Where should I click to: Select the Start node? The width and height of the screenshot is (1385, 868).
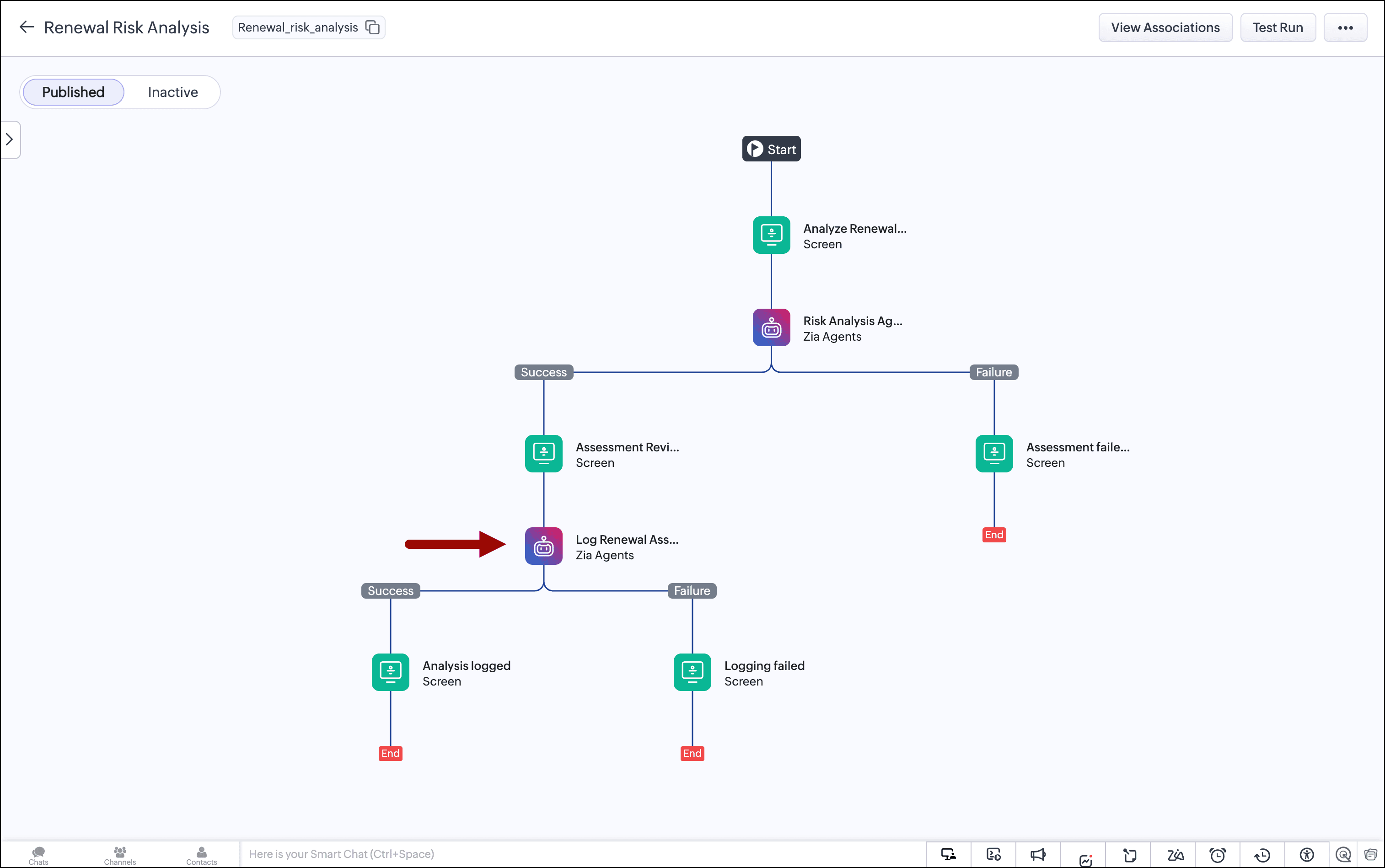tap(771, 149)
